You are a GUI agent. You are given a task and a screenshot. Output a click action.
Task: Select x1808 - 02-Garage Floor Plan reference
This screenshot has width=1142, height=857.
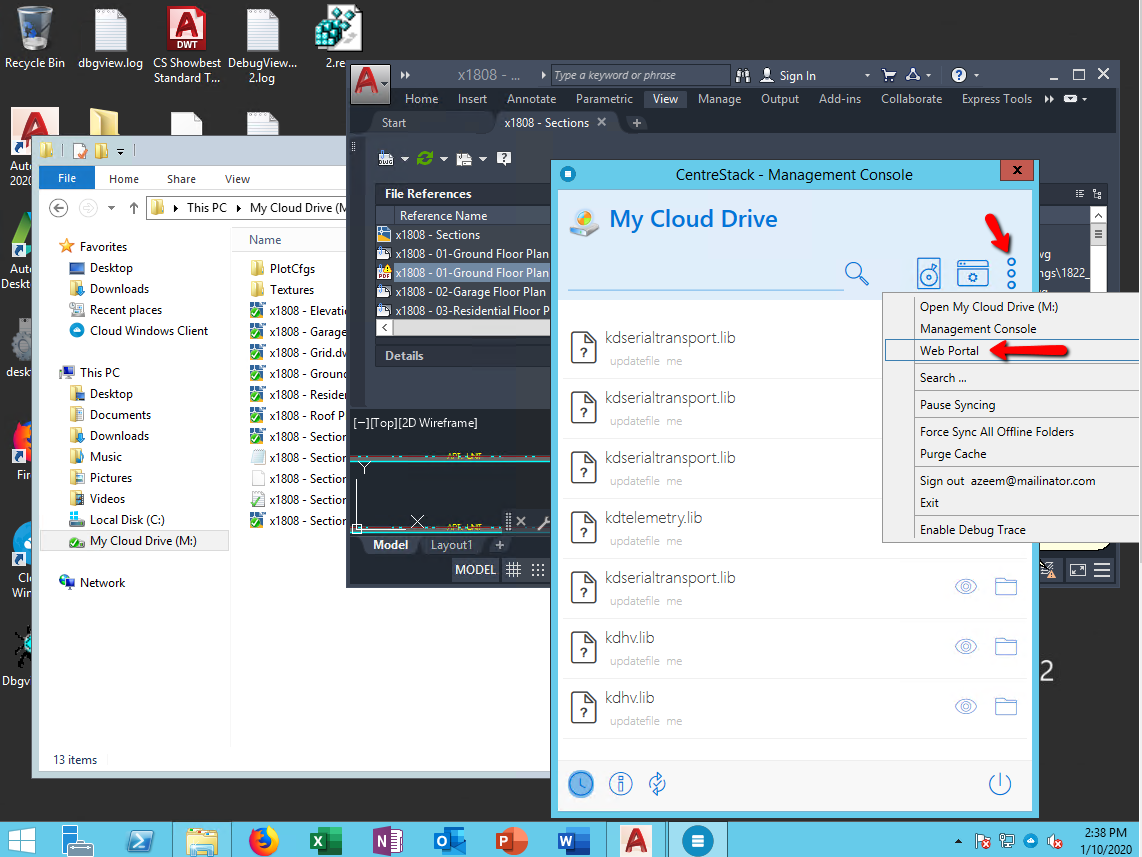tap(470, 291)
